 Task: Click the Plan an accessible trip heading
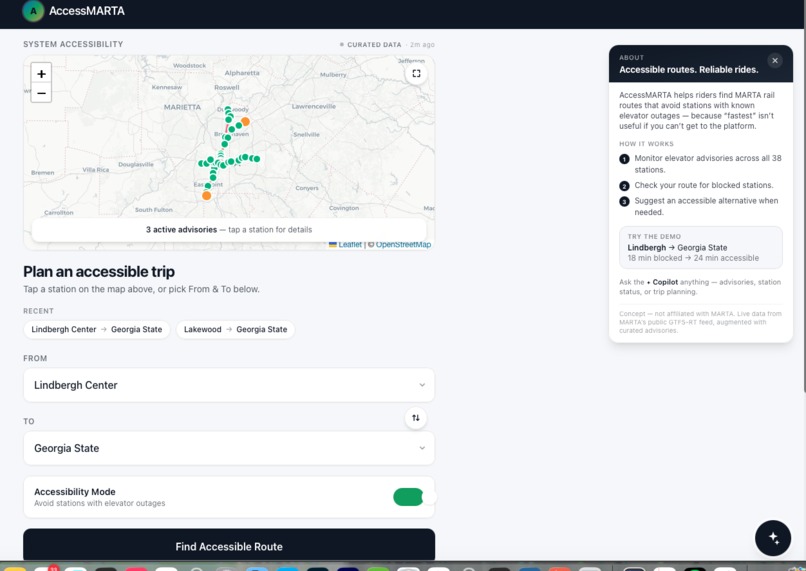pyautogui.click(x=99, y=271)
